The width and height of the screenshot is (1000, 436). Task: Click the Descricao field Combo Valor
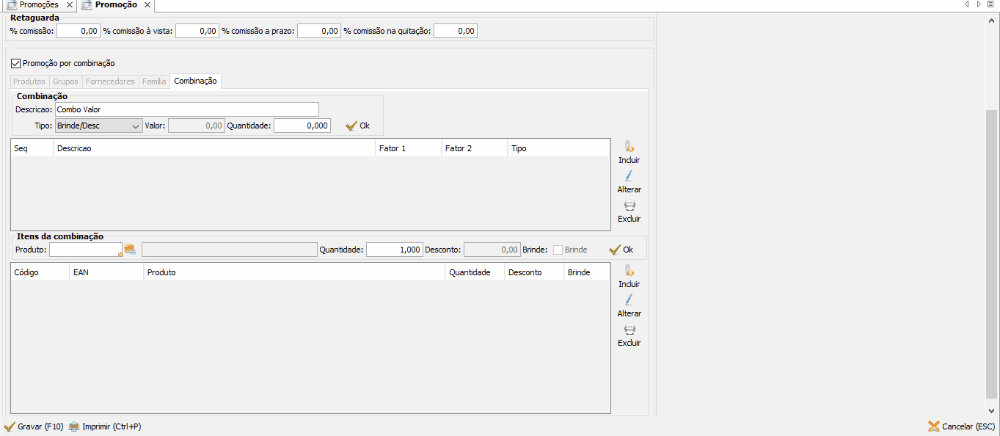pos(186,109)
